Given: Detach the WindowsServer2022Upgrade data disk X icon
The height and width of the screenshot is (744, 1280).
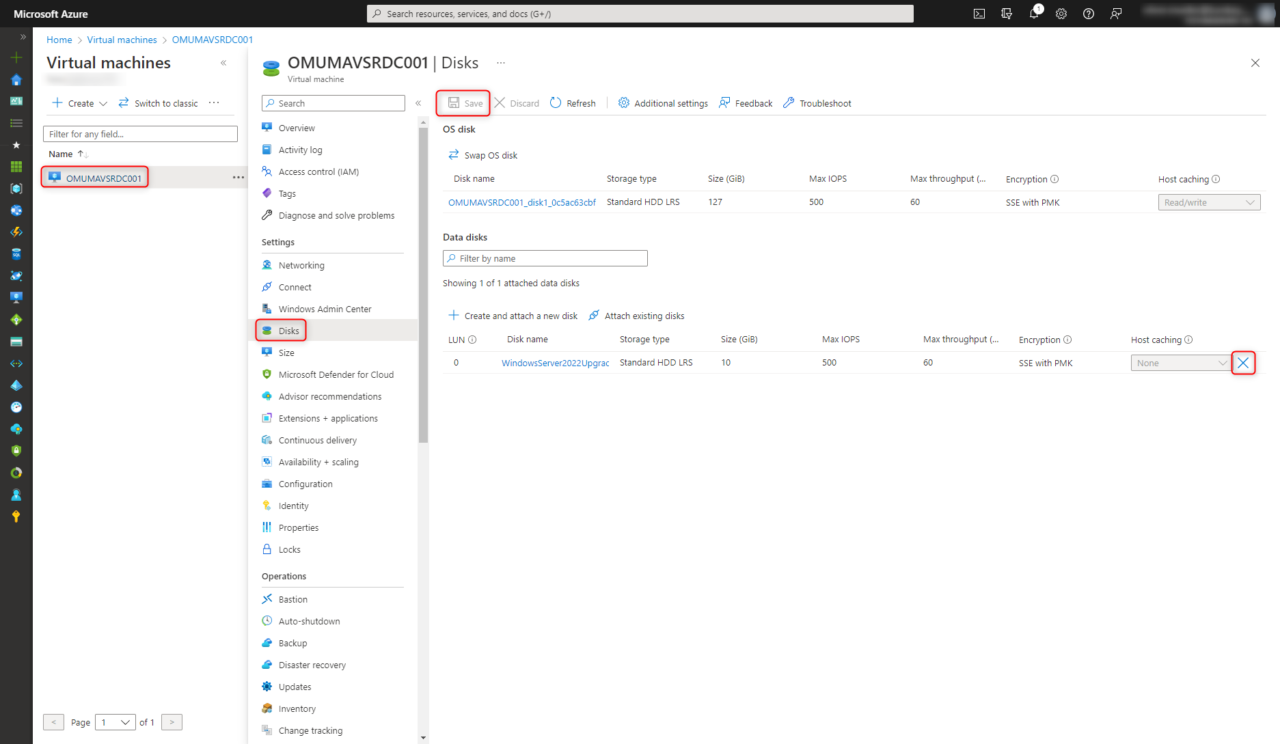Looking at the screenshot, I should (x=1243, y=363).
